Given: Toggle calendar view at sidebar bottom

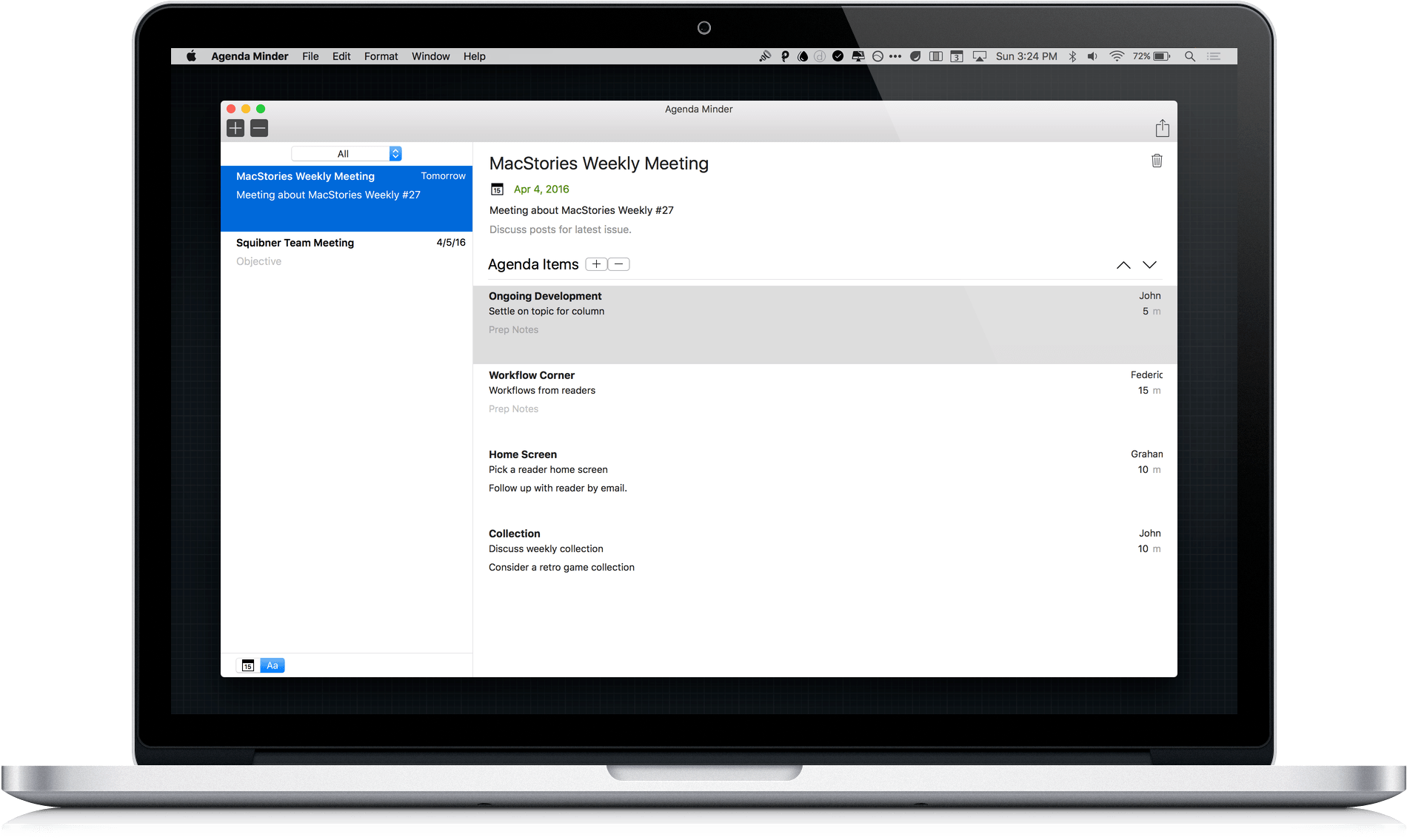Looking at the screenshot, I should point(248,665).
